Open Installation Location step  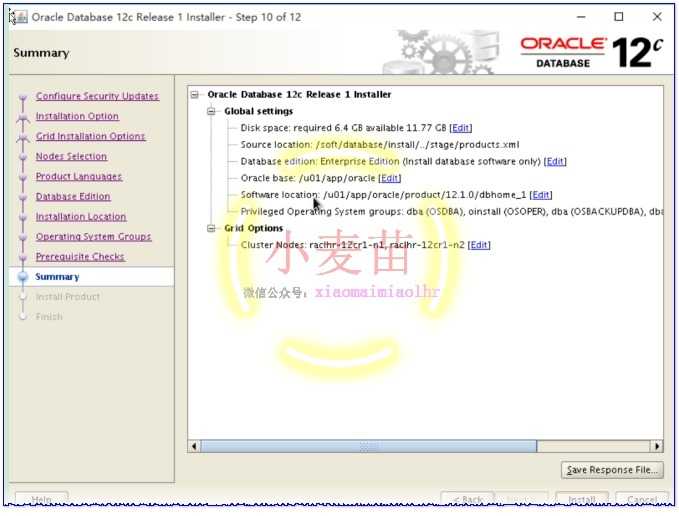click(81, 216)
